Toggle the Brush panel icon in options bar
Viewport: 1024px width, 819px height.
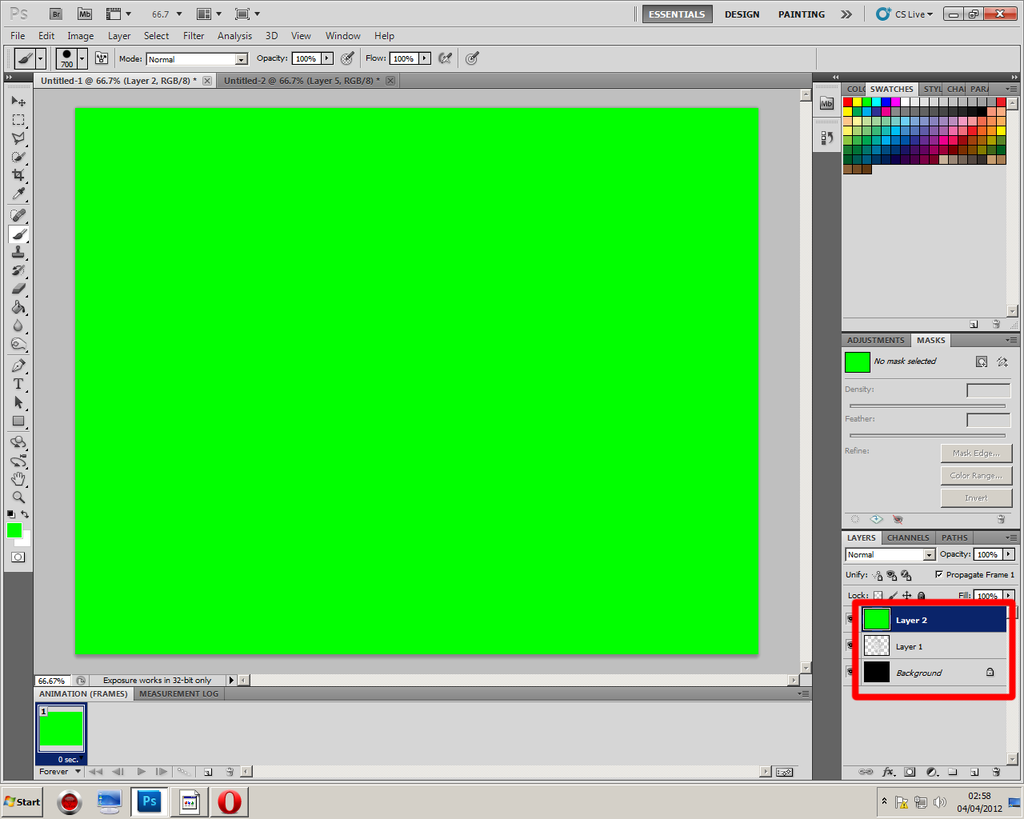(101, 59)
